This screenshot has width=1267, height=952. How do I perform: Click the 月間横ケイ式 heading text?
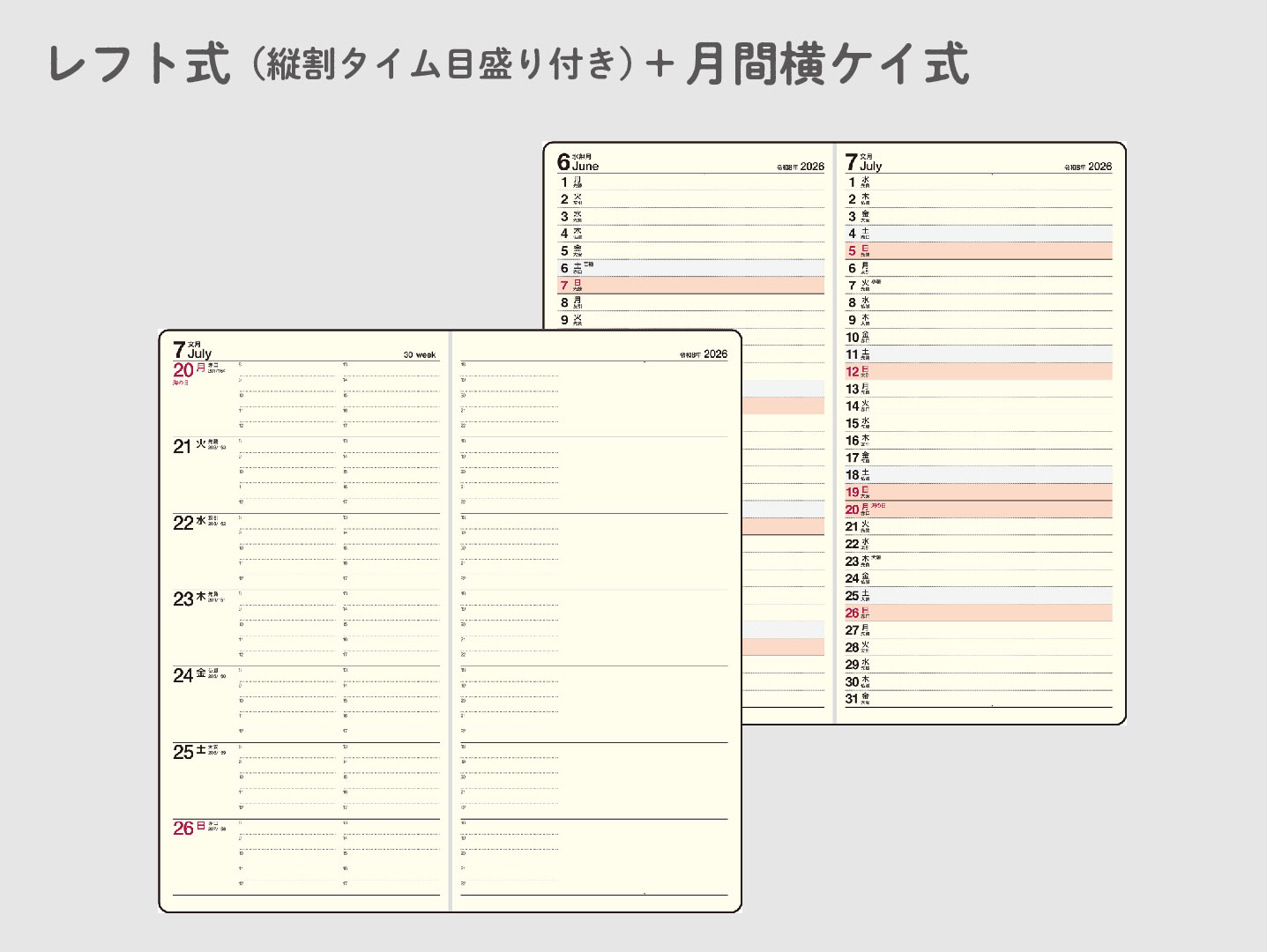pos(827,64)
